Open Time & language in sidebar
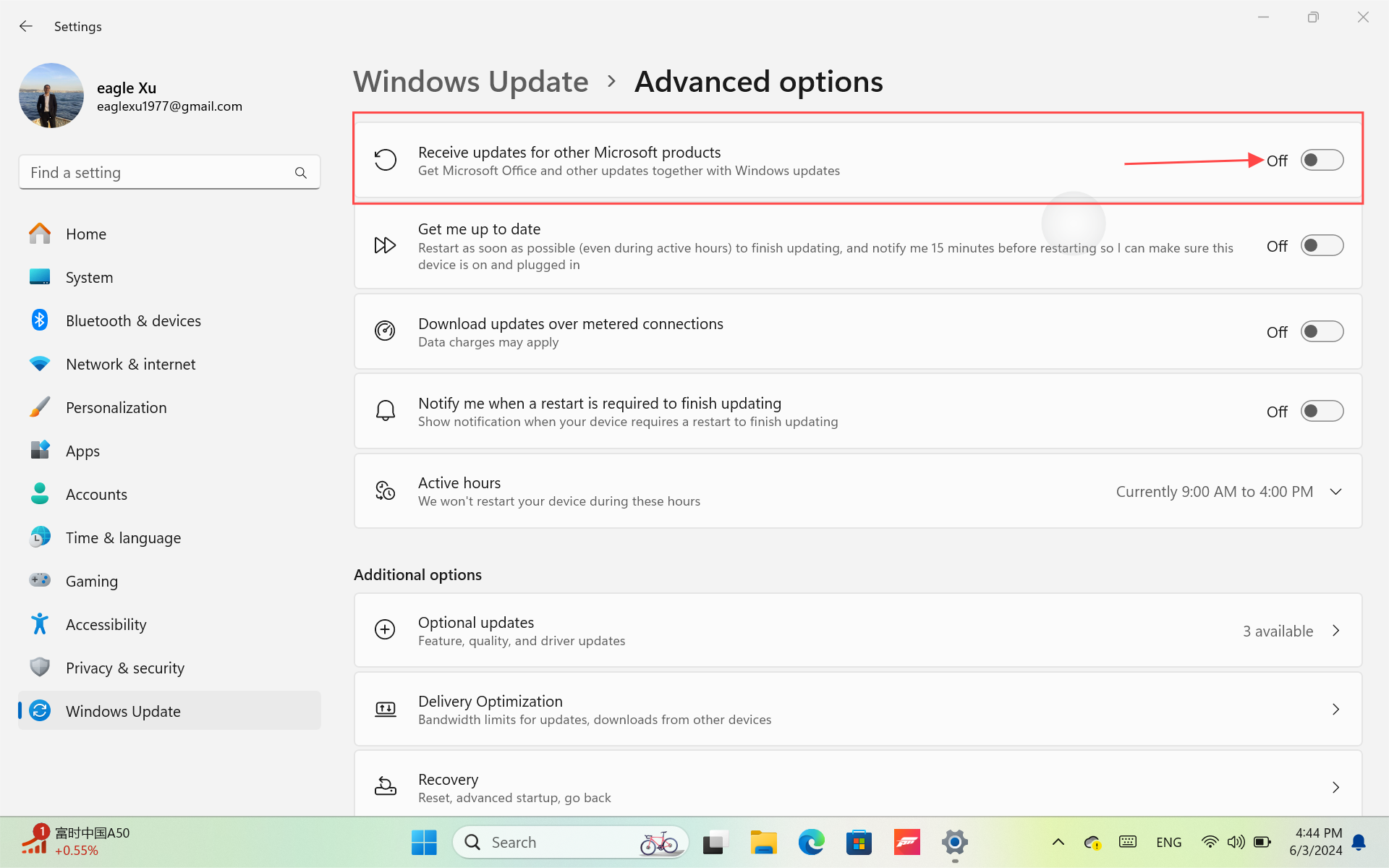This screenshot has height=868, width=1389. pyautogui.click(x=169, y=537)
